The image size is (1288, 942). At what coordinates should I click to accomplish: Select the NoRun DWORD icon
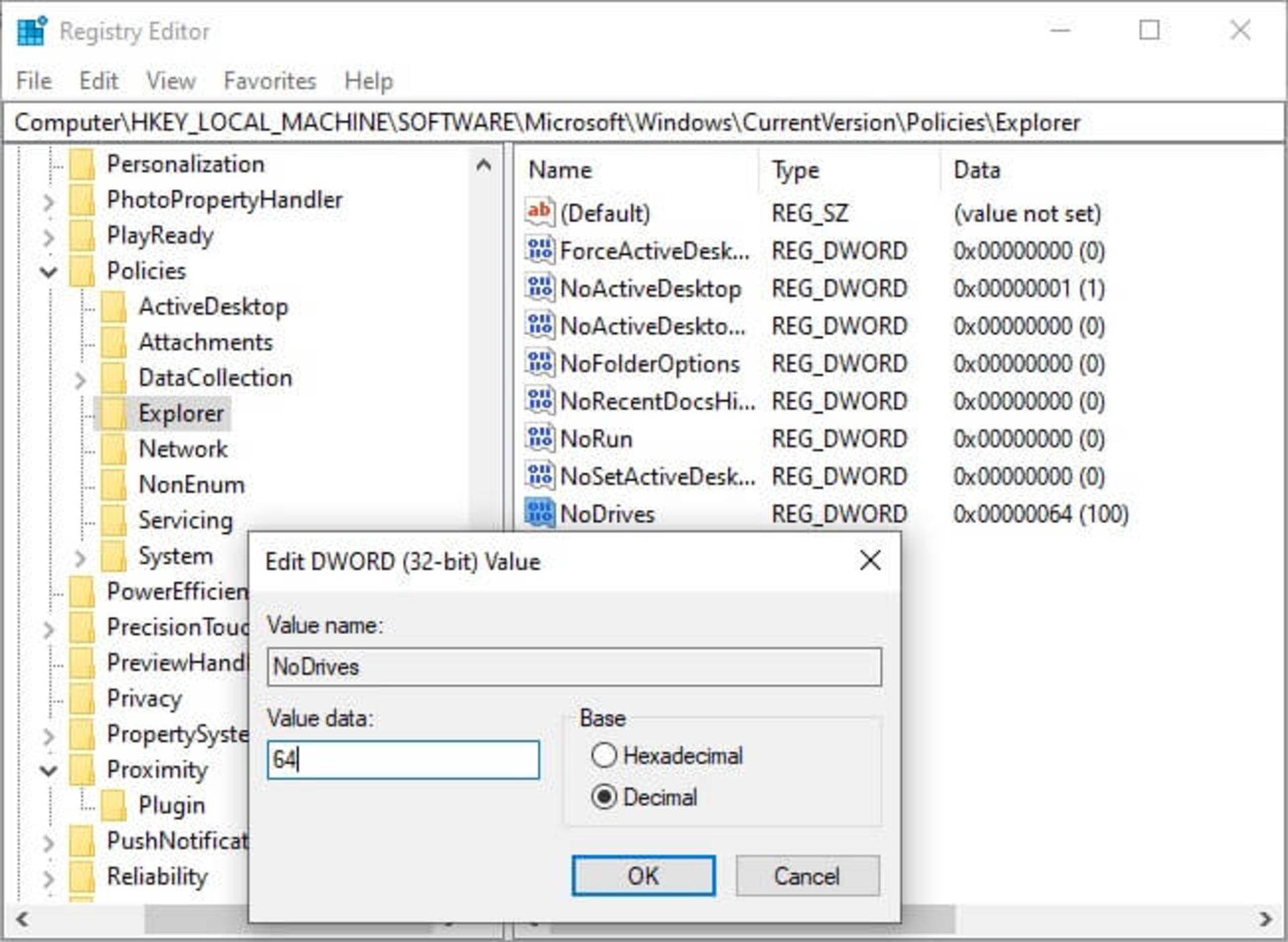pos(540,438)
